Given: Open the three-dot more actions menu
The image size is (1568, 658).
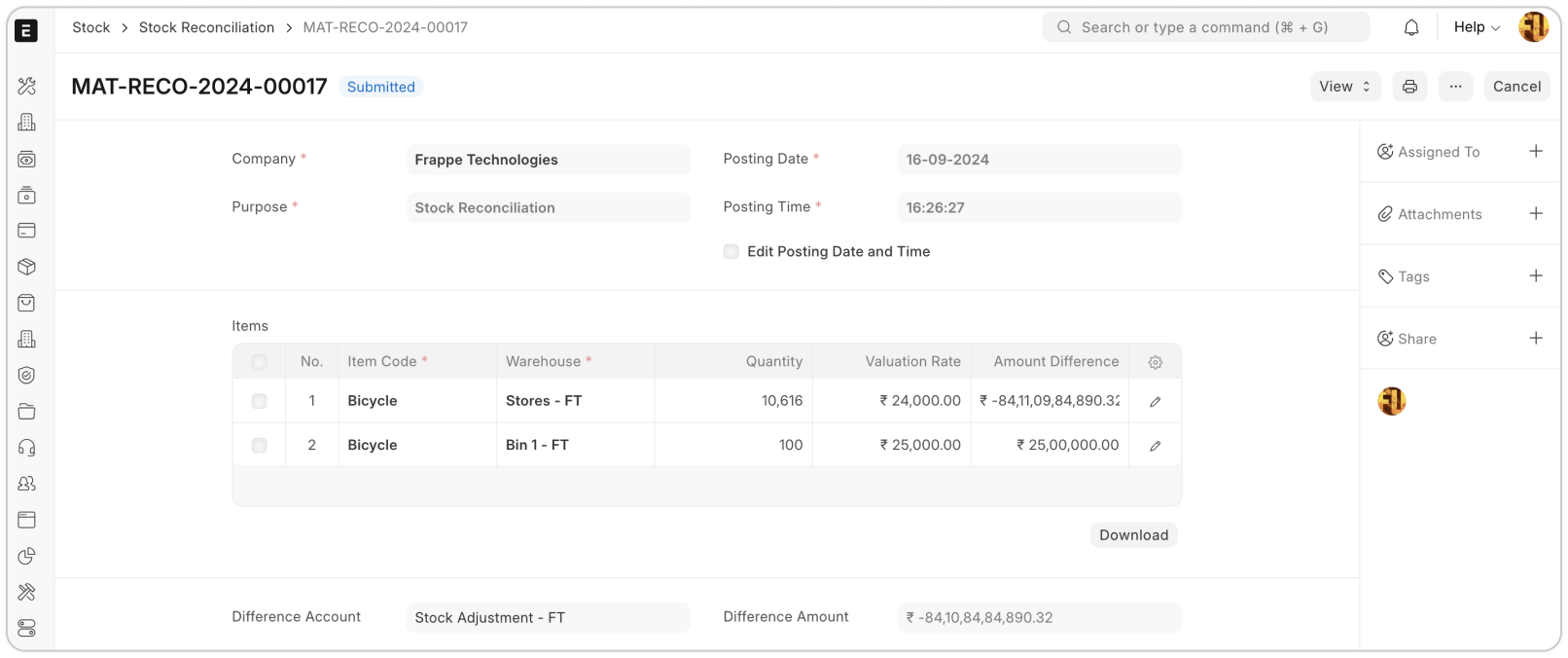Looking at the screenshot, I should (1455, 87).
